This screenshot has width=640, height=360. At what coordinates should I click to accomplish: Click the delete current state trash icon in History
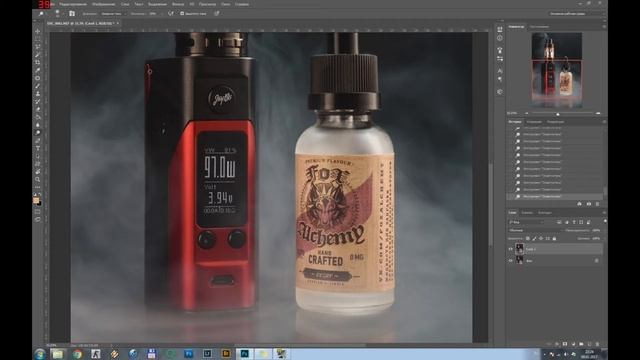598,204
